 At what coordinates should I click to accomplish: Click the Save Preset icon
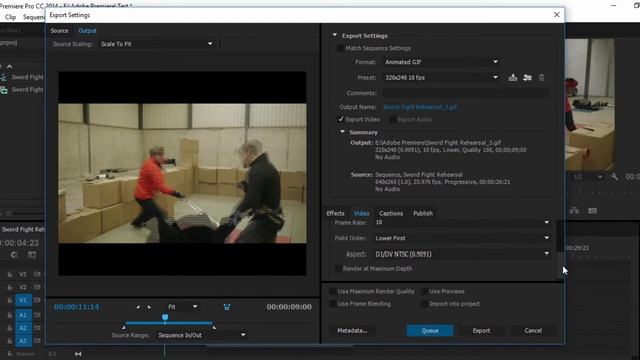pyautogui.click(x=513, y=78)
